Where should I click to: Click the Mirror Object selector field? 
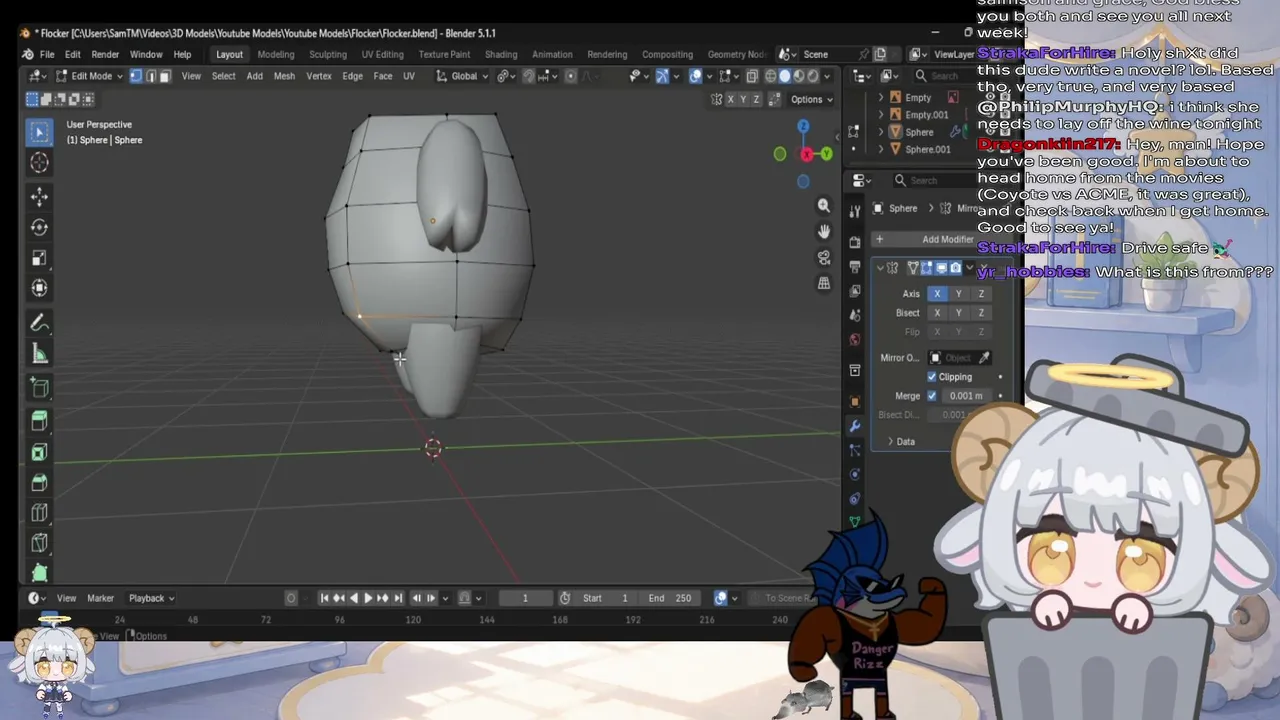tap(951, 358)
